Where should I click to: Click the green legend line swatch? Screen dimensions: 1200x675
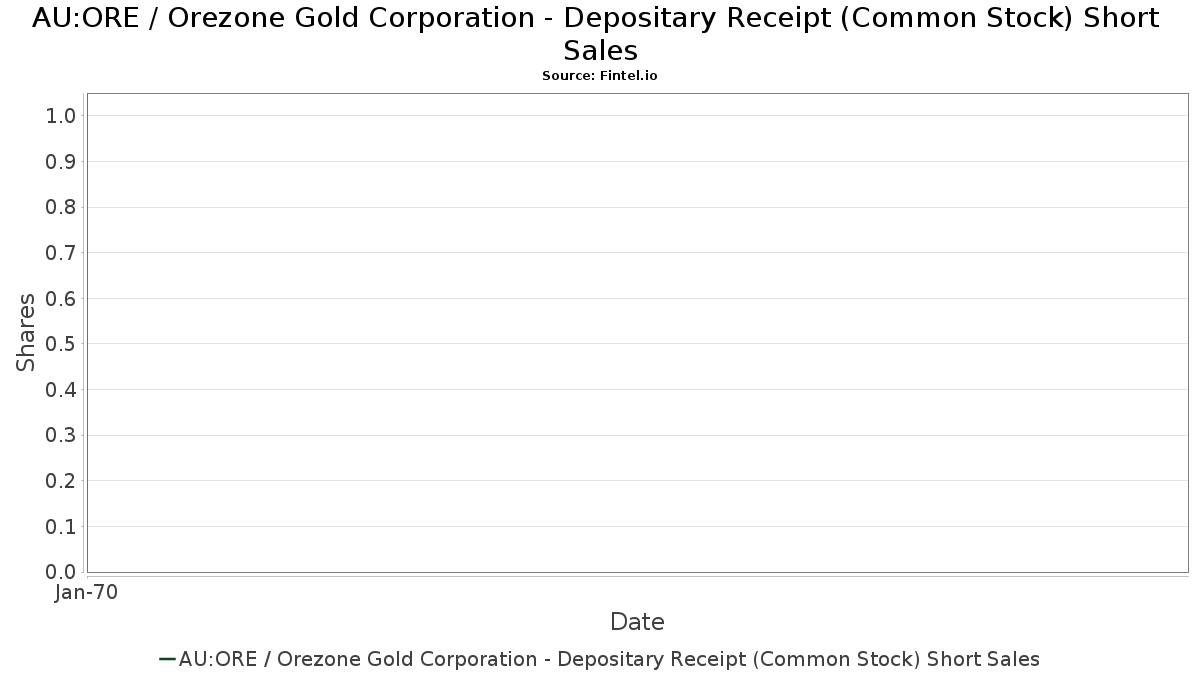167,659
